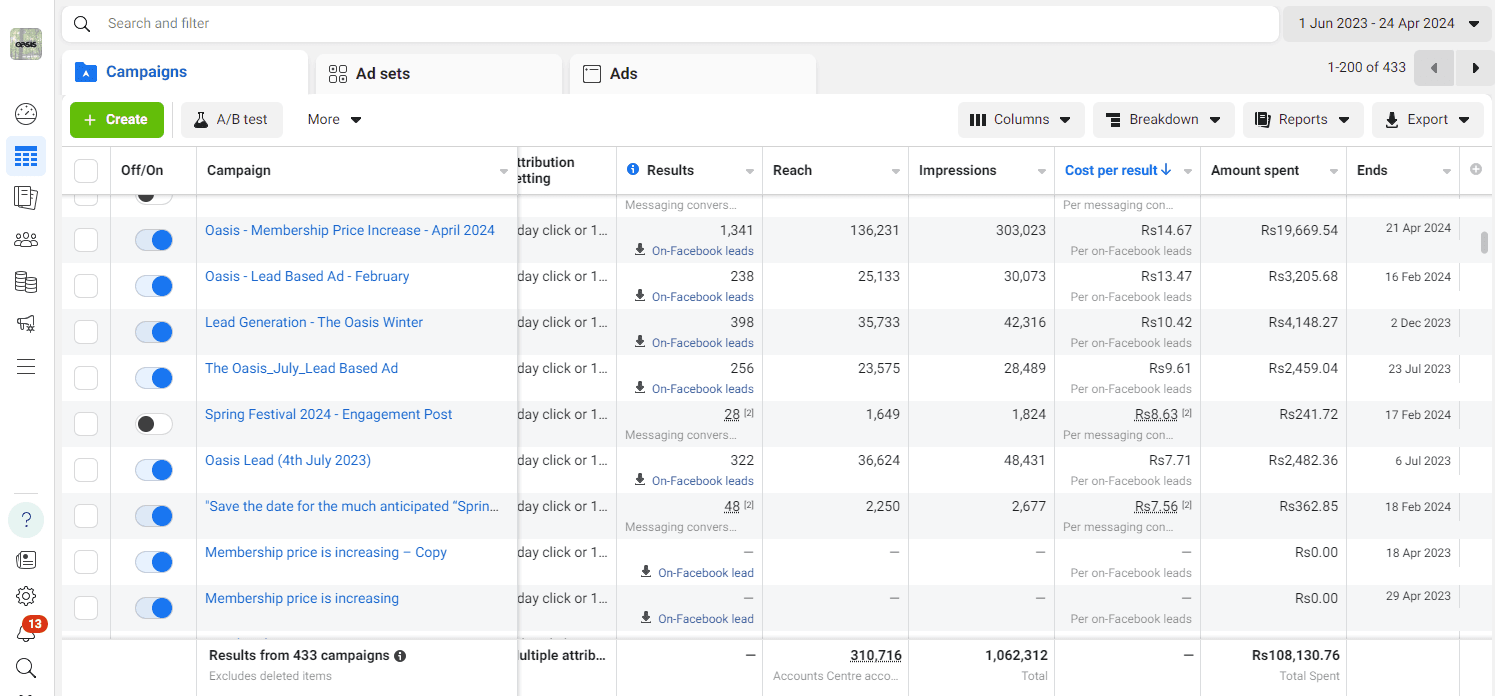1495x696 pixels.
Task: Open the Reach column header menu arrow
Action: (896, 172)
